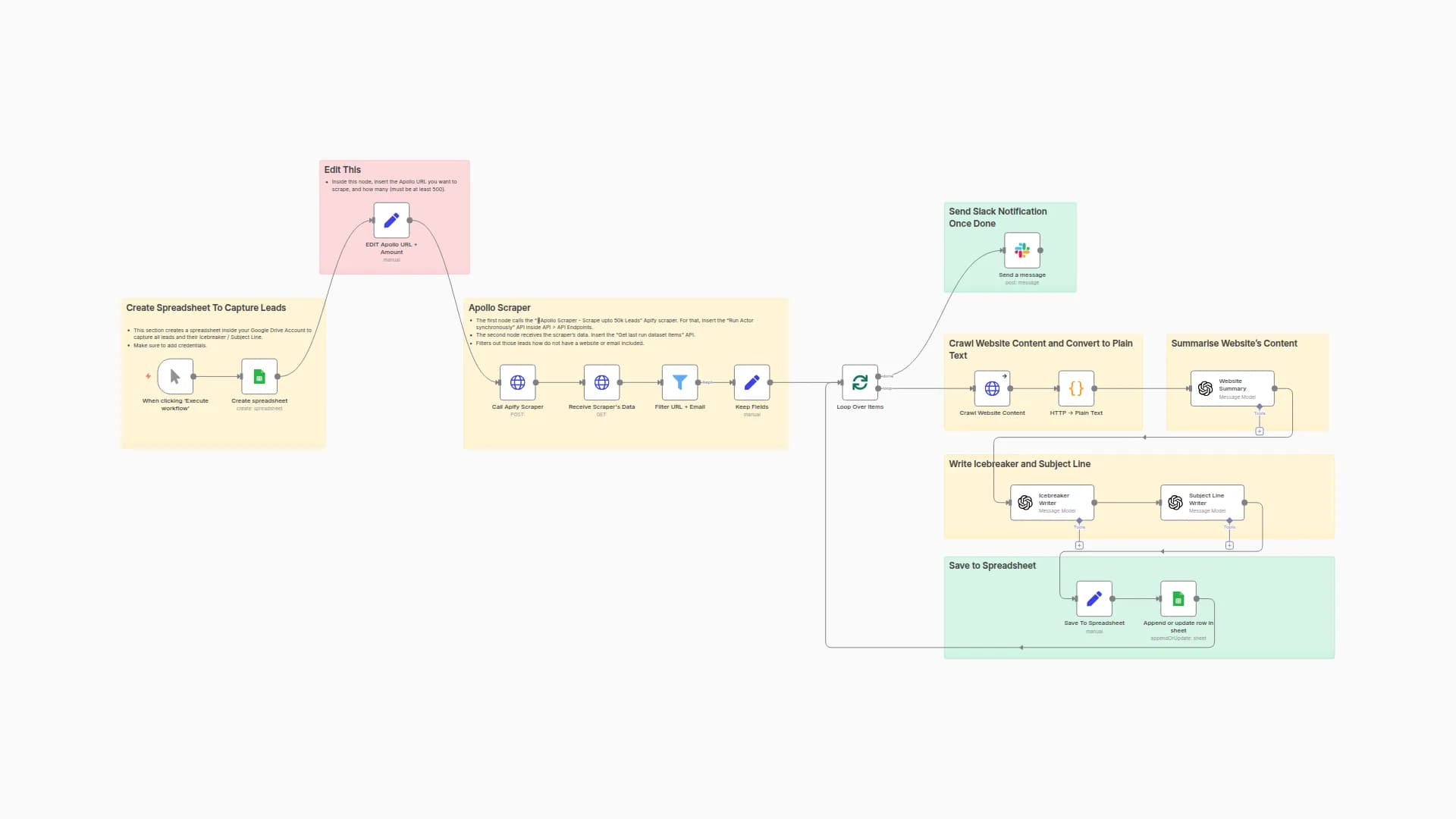Open the "EDIT Apollo URL + Amount" node
The height and width of the screenshot is (819, 1456).
(391, 220)
